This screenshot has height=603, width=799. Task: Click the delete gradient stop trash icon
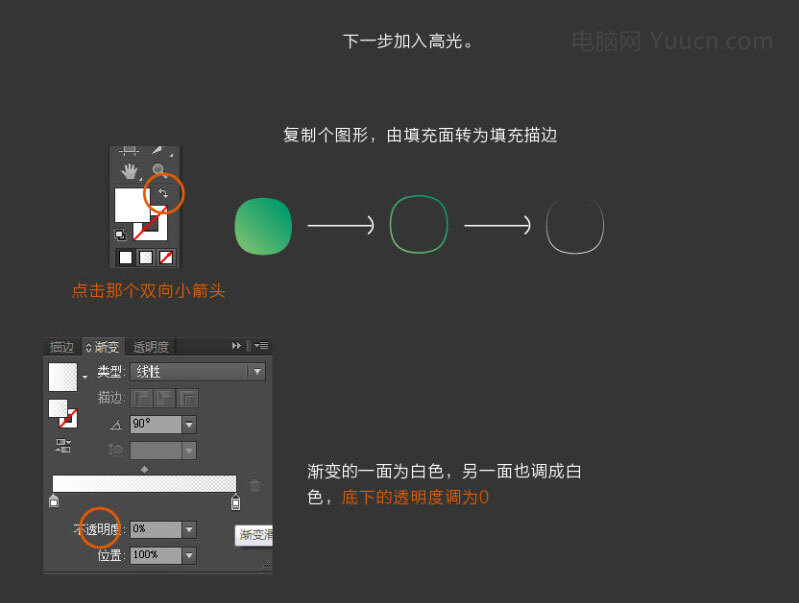[255, 485]
